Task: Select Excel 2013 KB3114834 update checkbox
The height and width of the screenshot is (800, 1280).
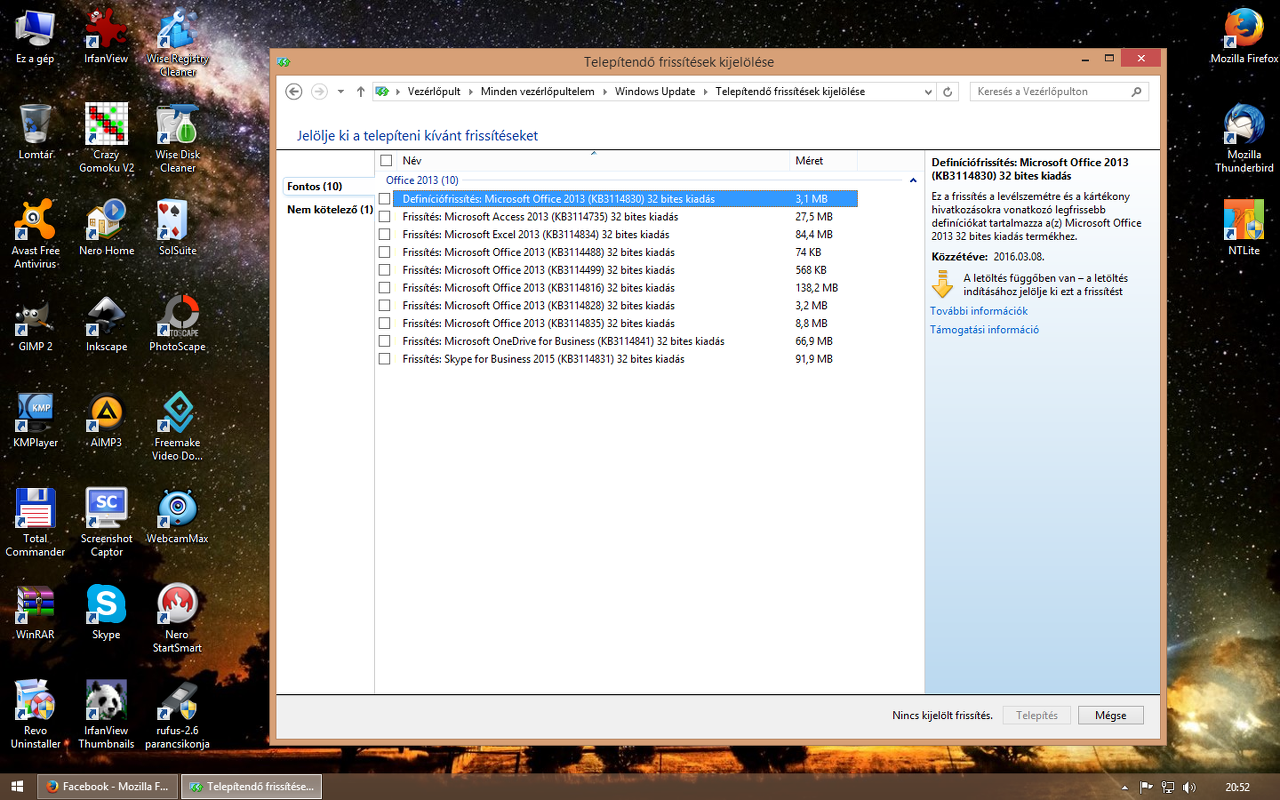Action: (x=385, y=235)
